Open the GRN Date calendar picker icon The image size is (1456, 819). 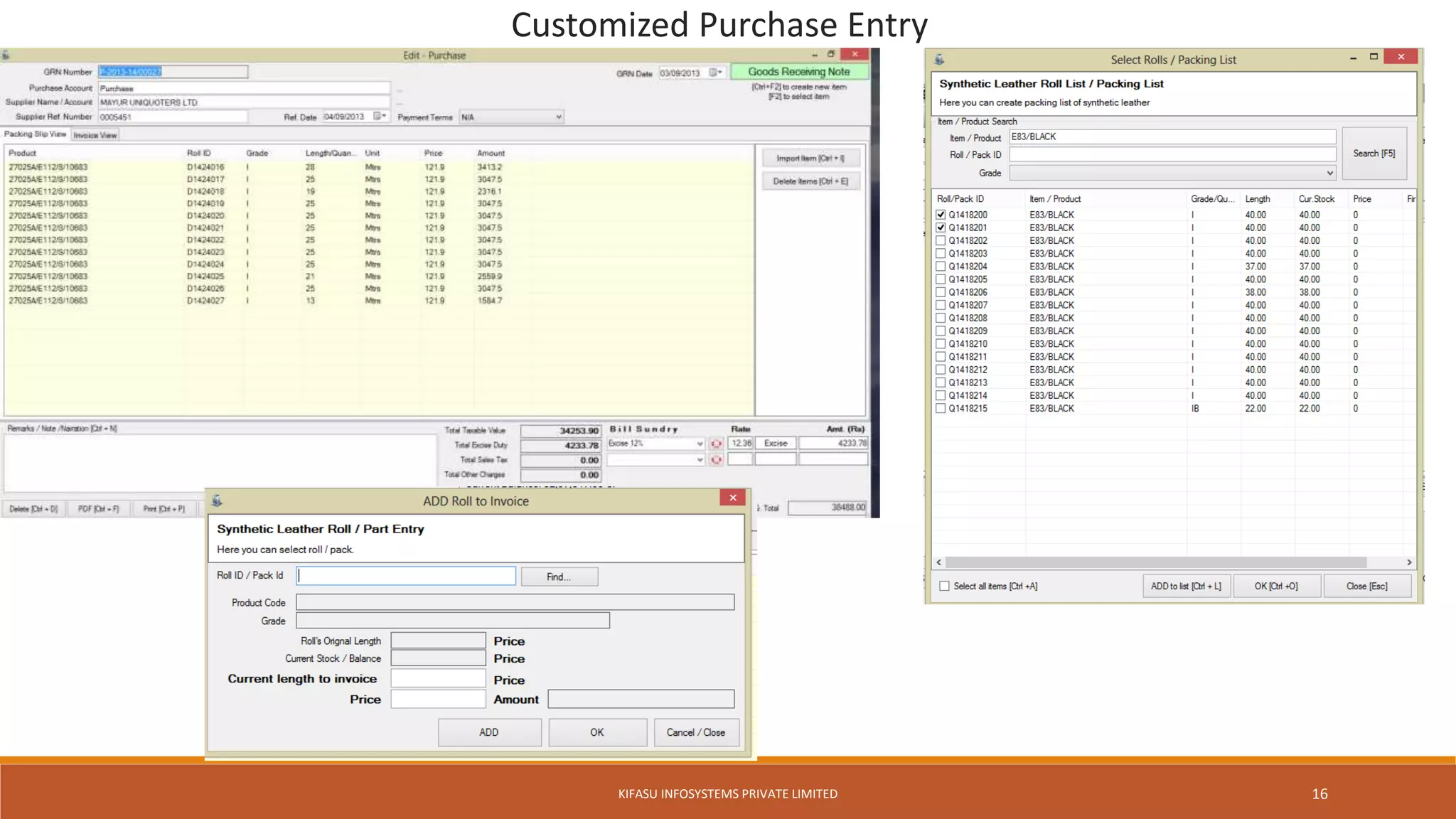pyautogui.click(x=716, y=73)
